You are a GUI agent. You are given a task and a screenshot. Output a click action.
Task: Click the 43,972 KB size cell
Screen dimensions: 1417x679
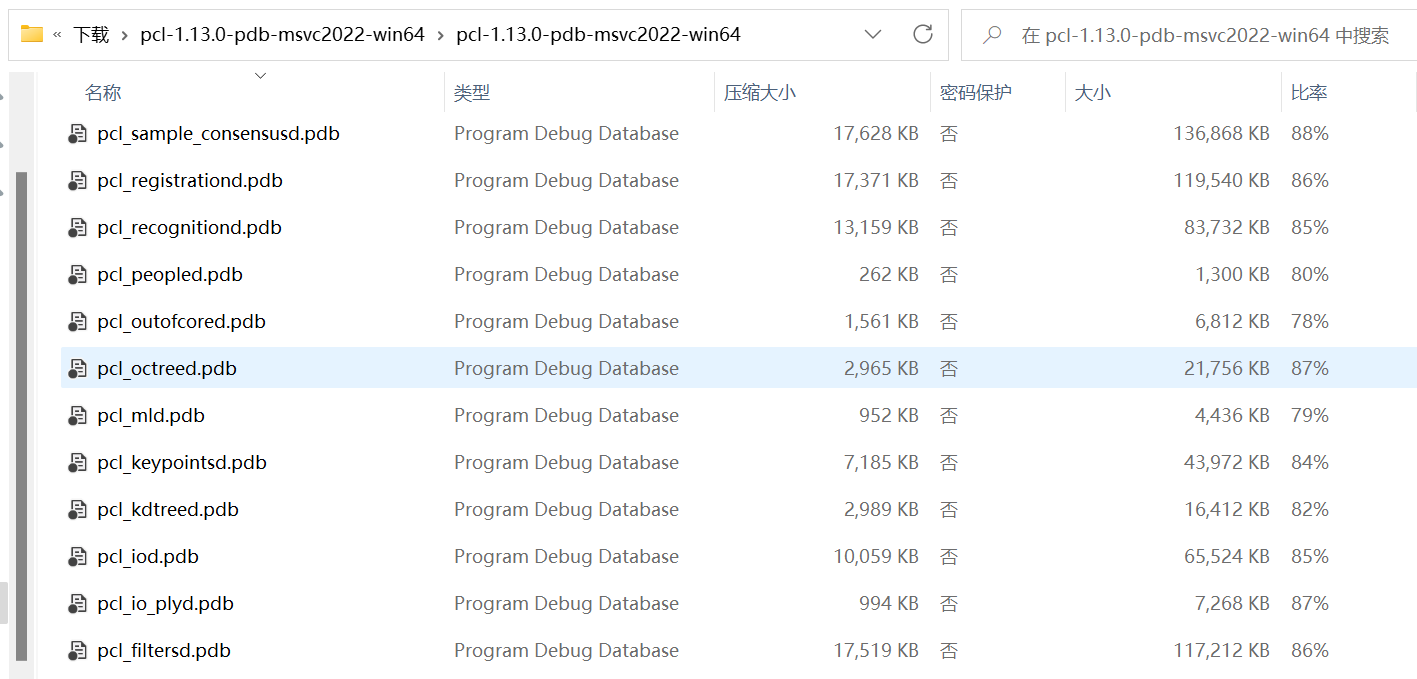click(x=1227, y=463)
